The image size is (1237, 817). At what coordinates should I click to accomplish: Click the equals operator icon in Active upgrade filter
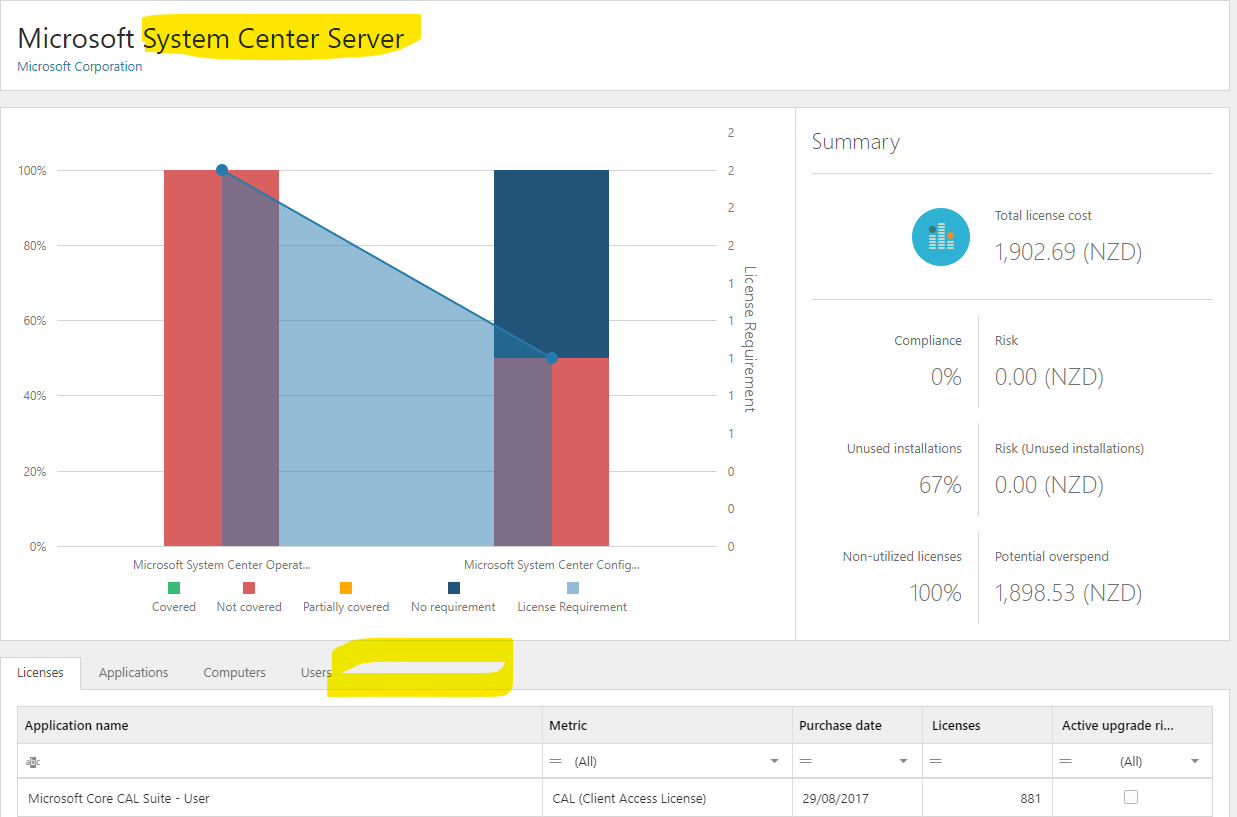(1066, 761)
